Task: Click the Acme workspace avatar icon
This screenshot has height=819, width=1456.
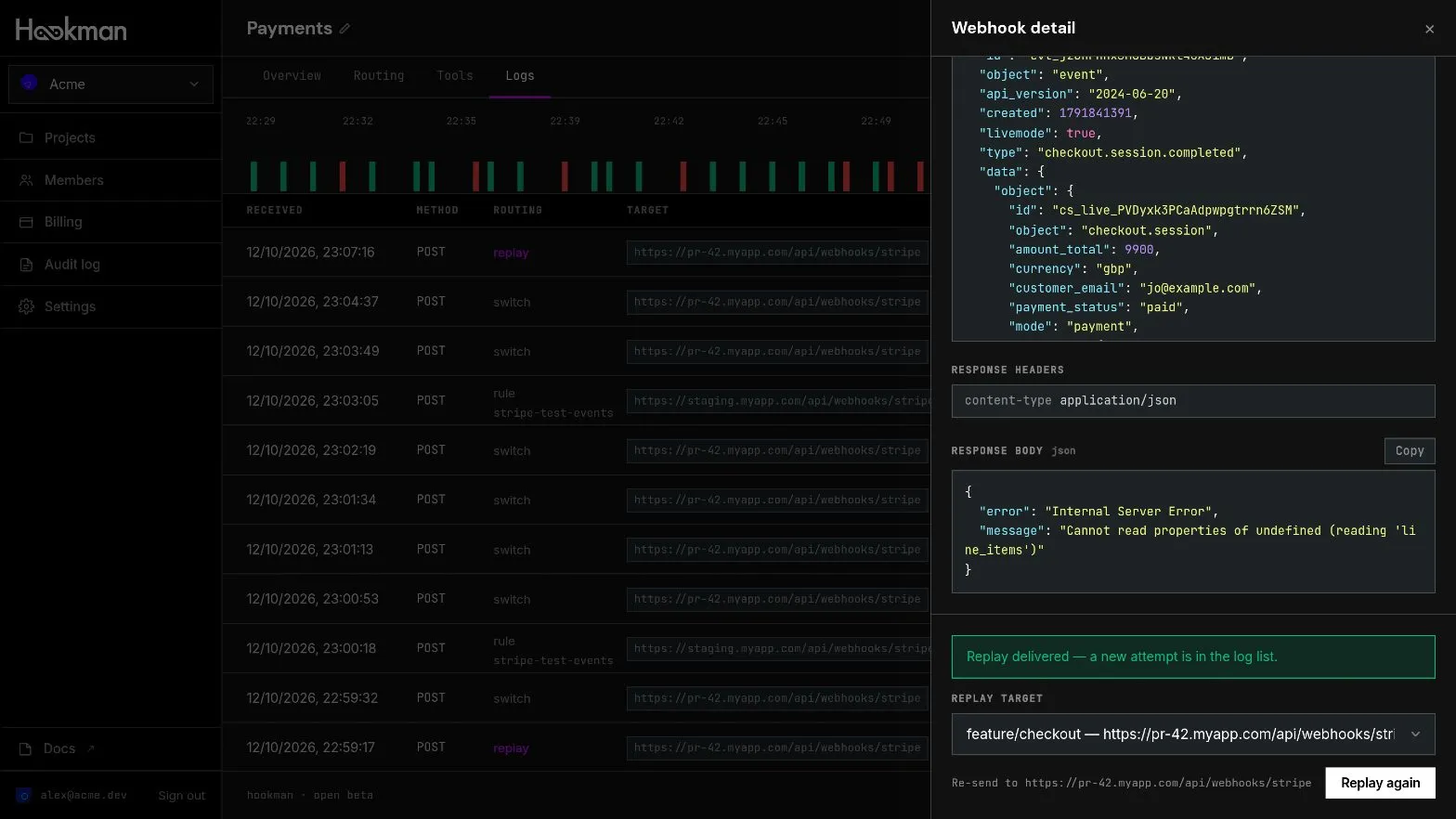Action: [x=29, y=84]
